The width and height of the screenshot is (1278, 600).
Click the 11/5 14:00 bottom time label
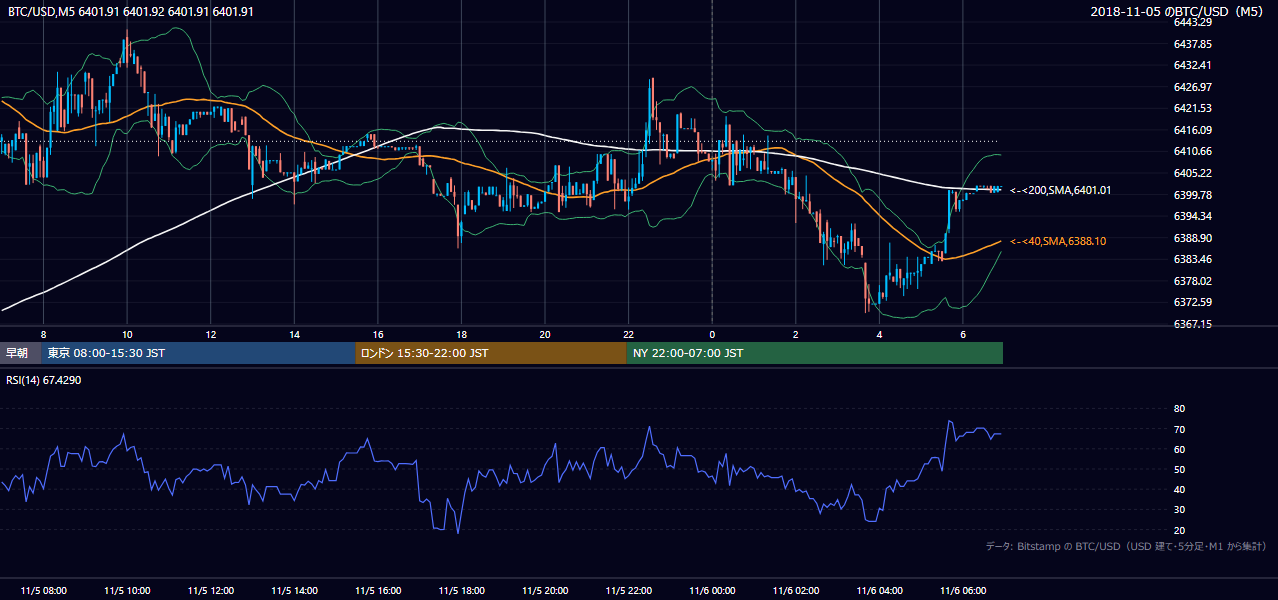click(x=294, y=590)
